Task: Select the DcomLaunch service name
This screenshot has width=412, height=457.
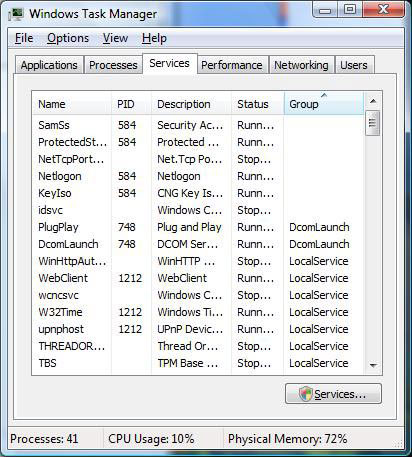Action: 68,244
